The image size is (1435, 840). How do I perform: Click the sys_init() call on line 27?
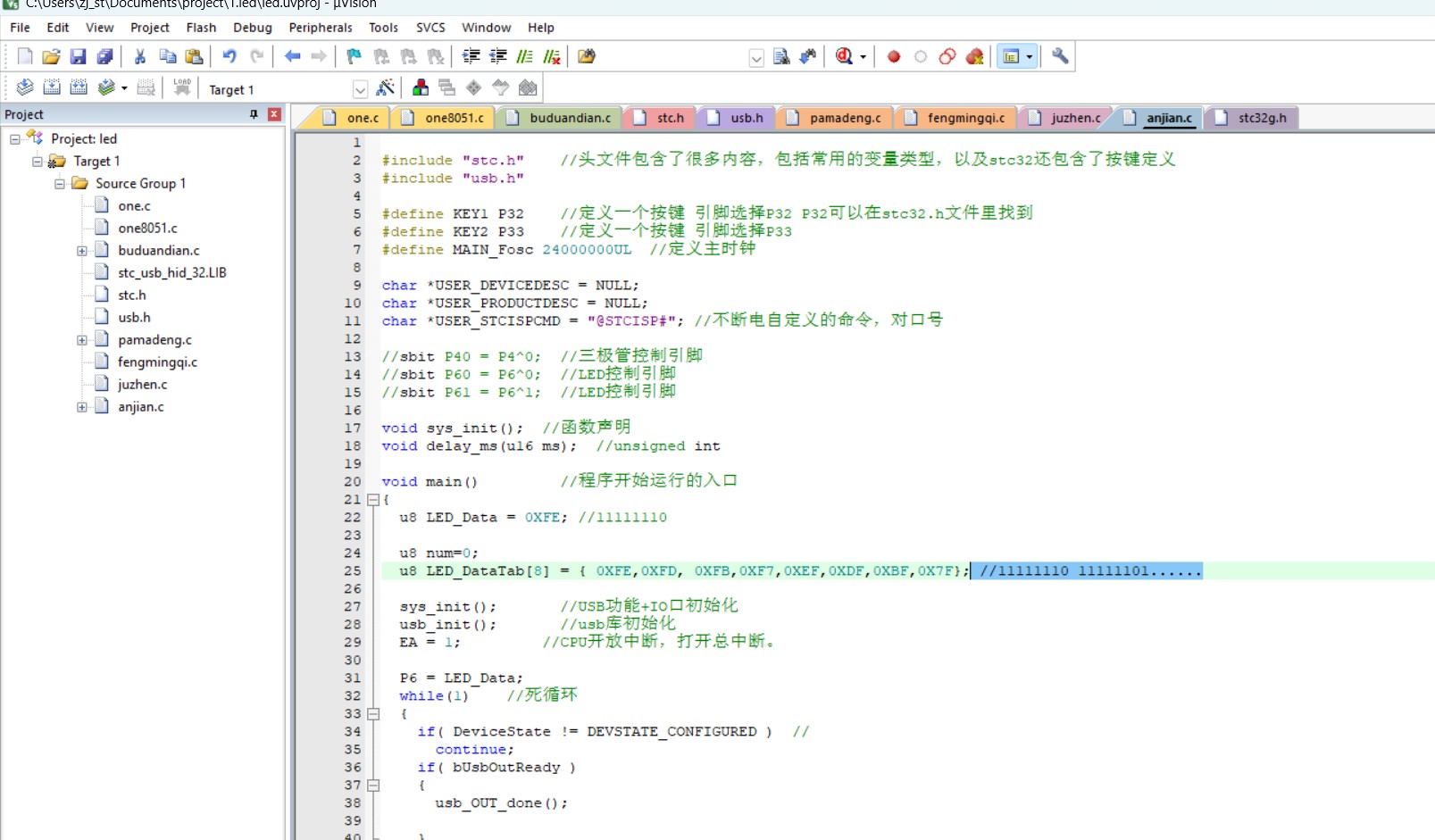(447, 607)
